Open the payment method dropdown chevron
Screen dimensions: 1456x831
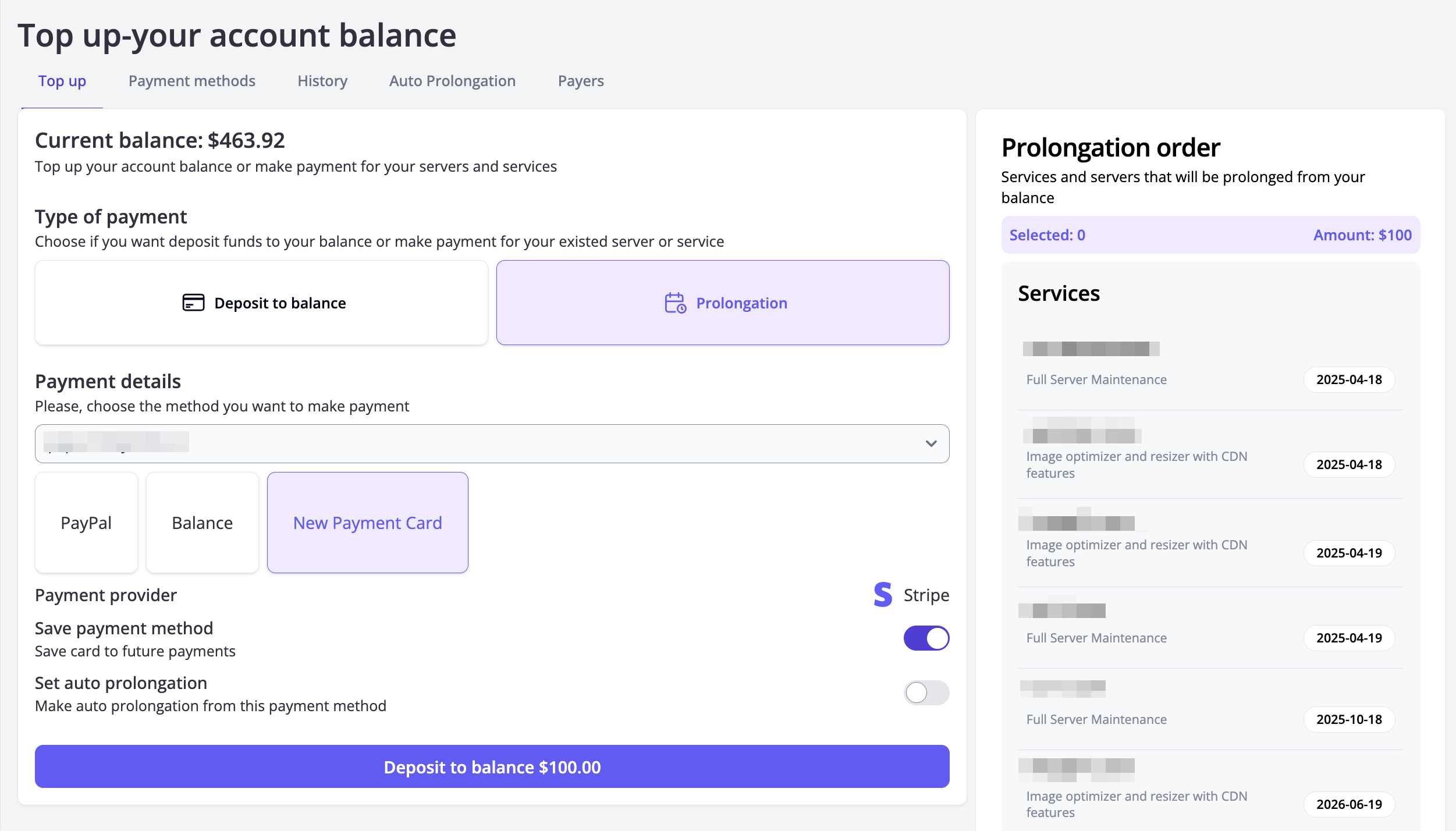click(931, 443)
